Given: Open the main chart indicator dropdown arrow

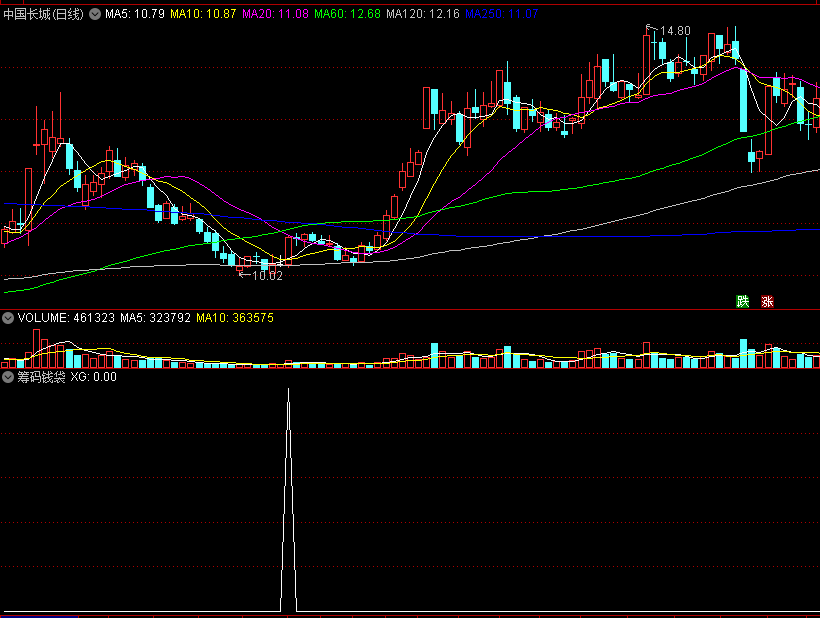Looking at the screenshot, I should (95, 14).
